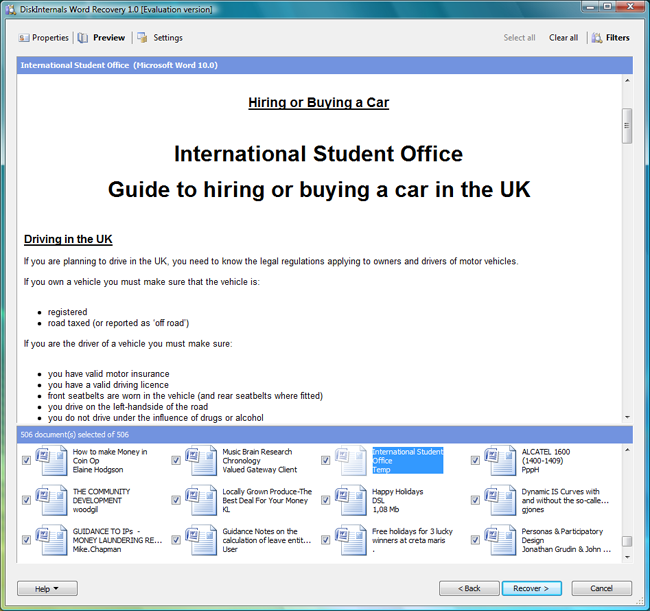
Task: Go back with the < Back button
Action: coord(469,588)
